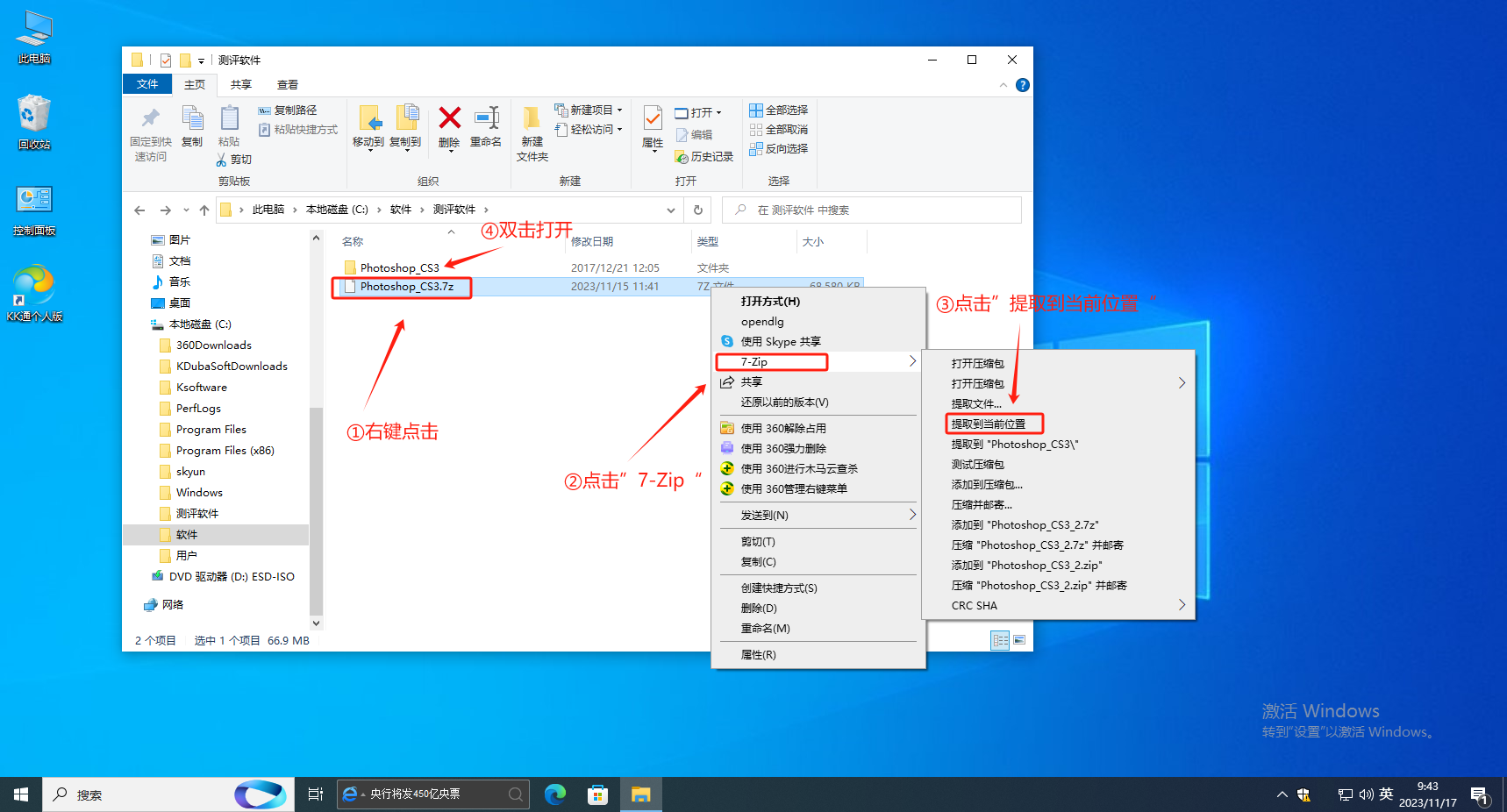Open Microsoft Store from taskbar
Image resolution: width=1507 pixels, height=812 pixels.
point(598,794)
